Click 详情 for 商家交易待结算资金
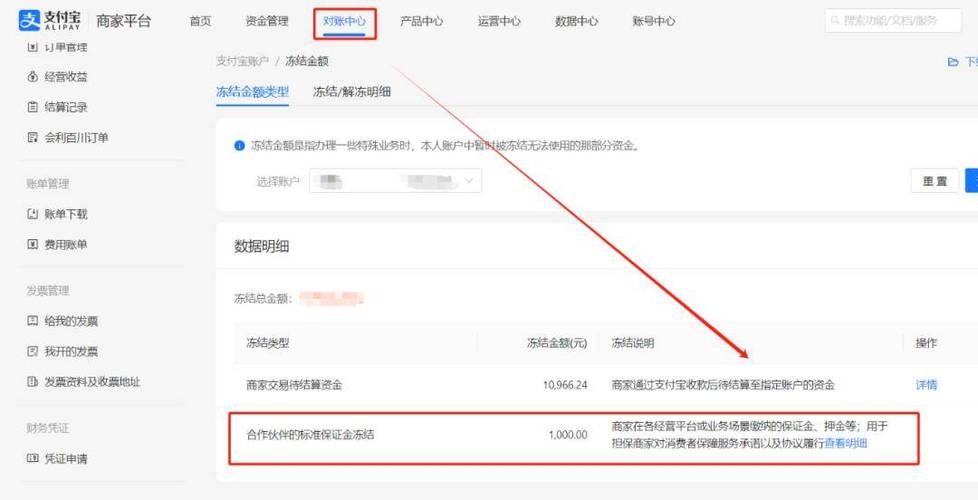 (926, 385)
